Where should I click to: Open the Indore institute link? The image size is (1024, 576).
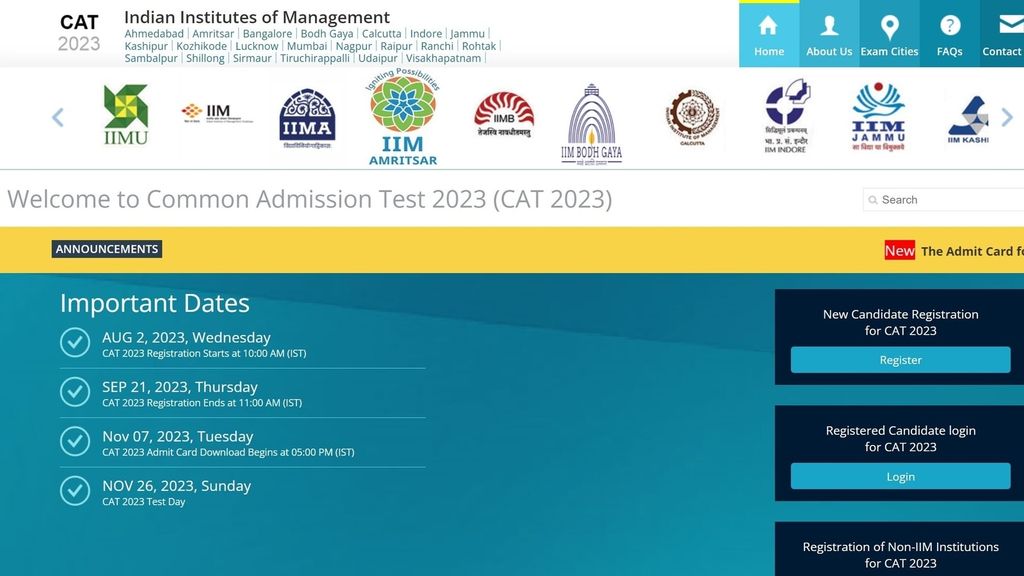click(x=426, y=33)
